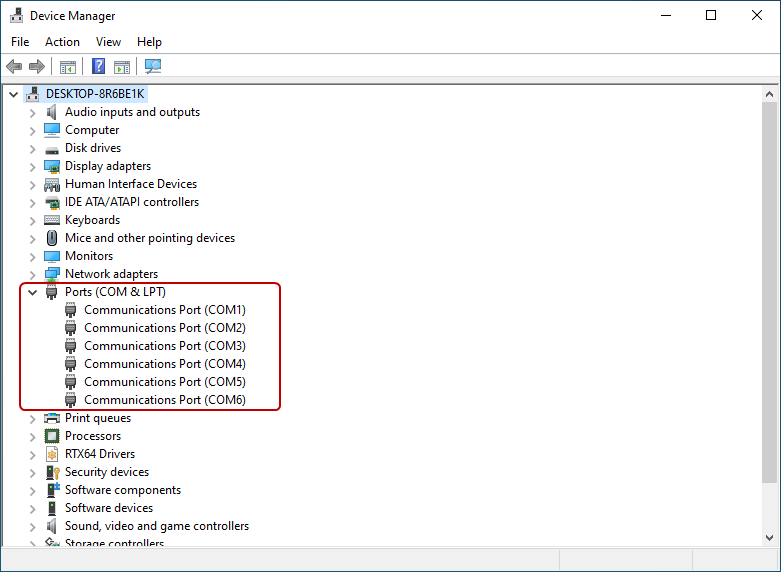Click the COM4 port device icon
Image resolution: width=781 pixels, height=572 pixels.
point(71,364)
